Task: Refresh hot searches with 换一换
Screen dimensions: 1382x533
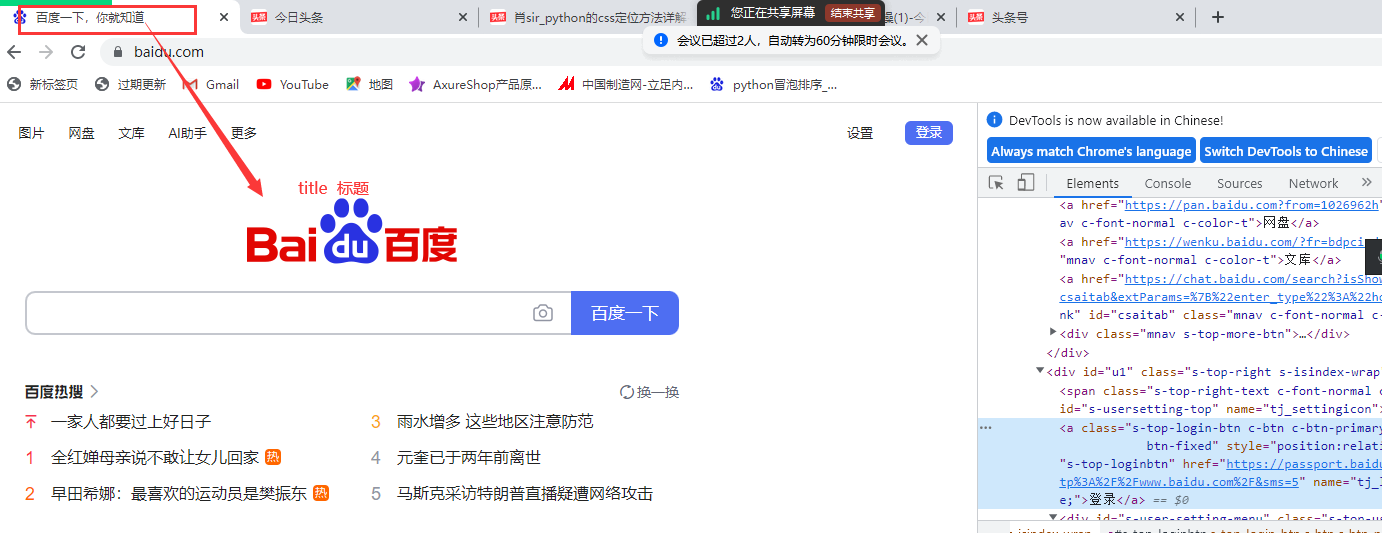Action: pyautogui.click(x=649, y=392)
